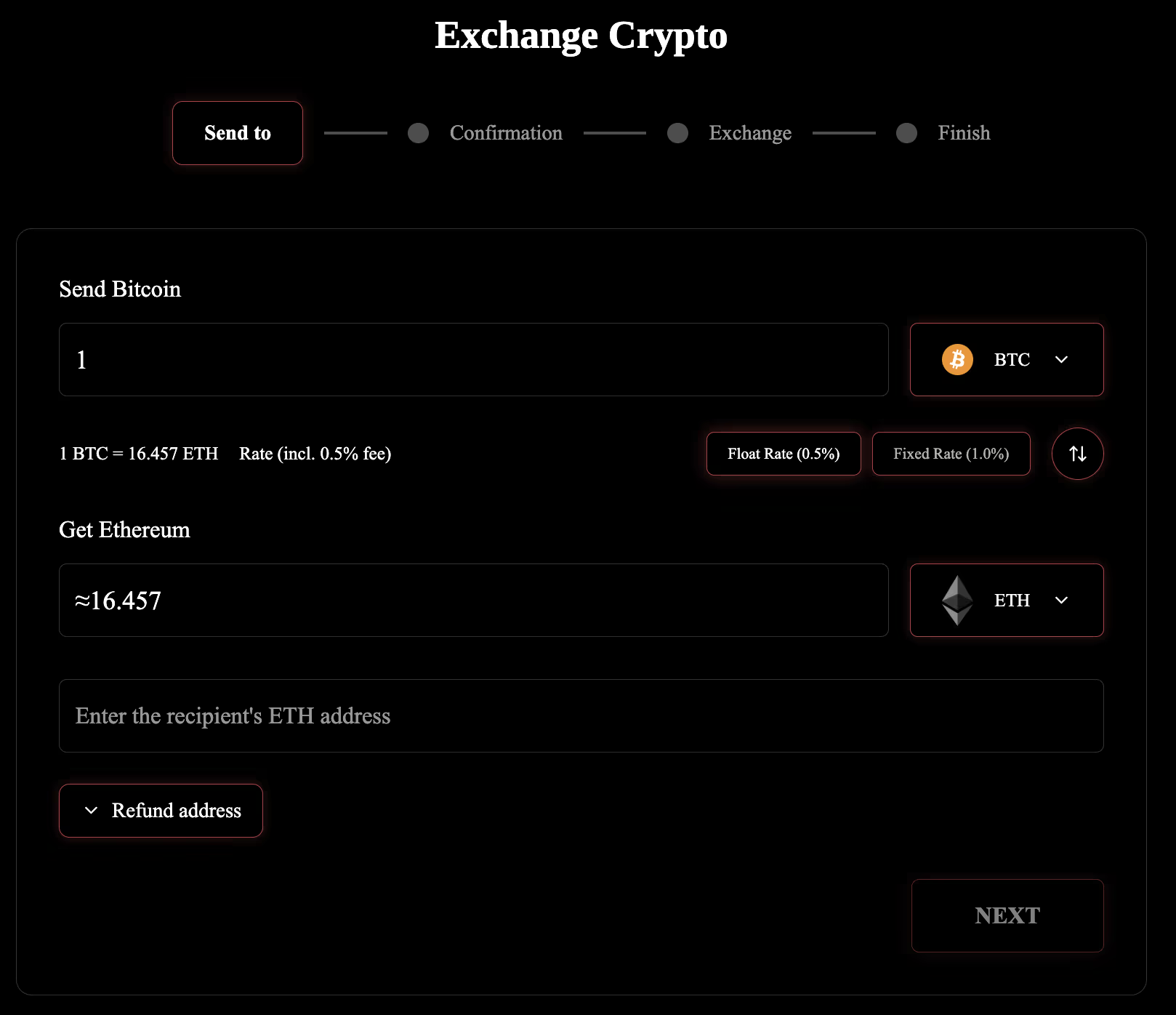
Task: Go to the Finish step
Action: (x=964, y=133)
